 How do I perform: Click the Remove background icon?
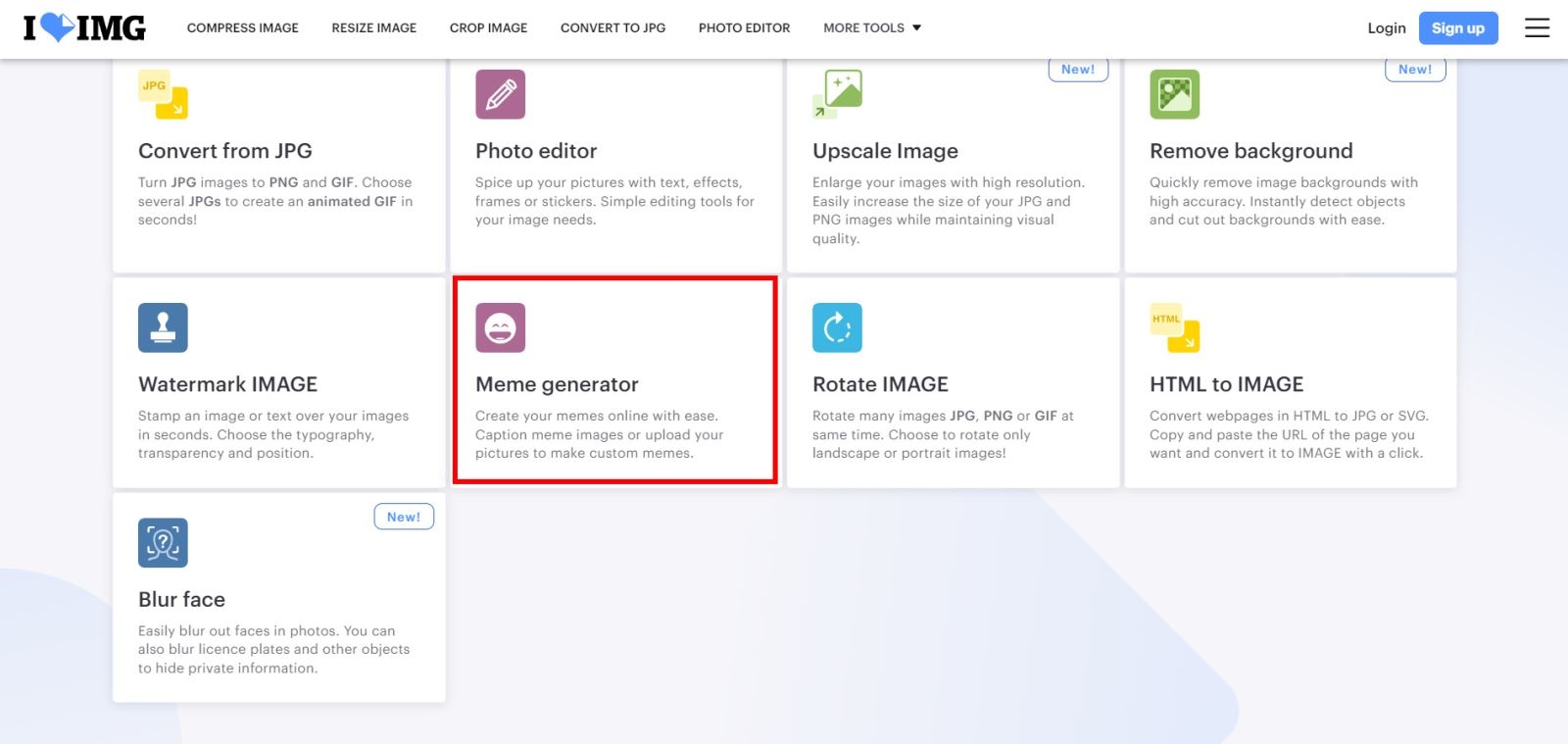1174,94
